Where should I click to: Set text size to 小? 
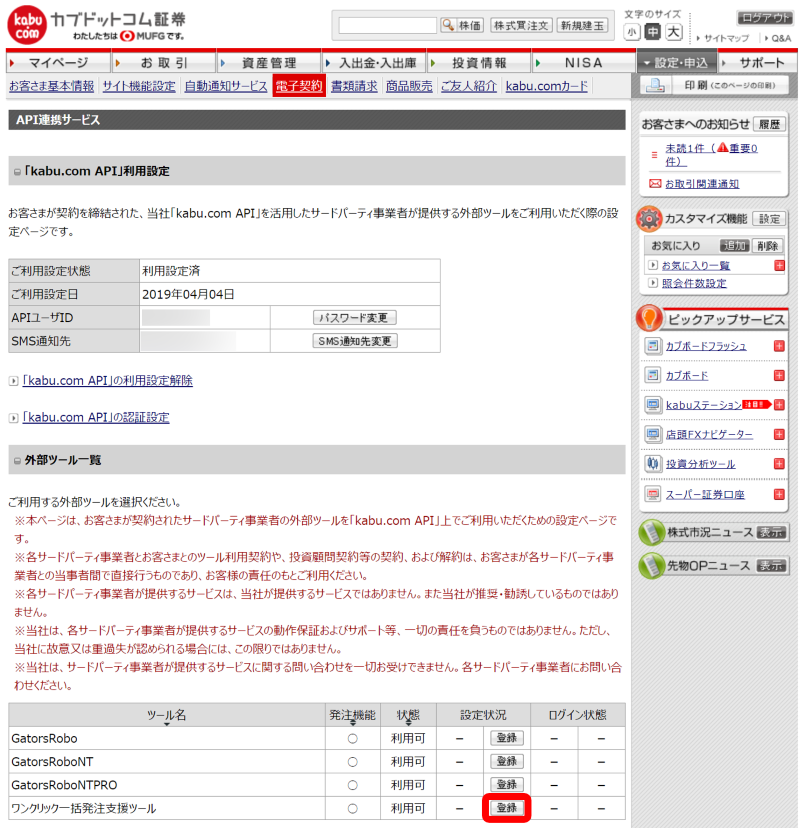click(x=632, y=32)
